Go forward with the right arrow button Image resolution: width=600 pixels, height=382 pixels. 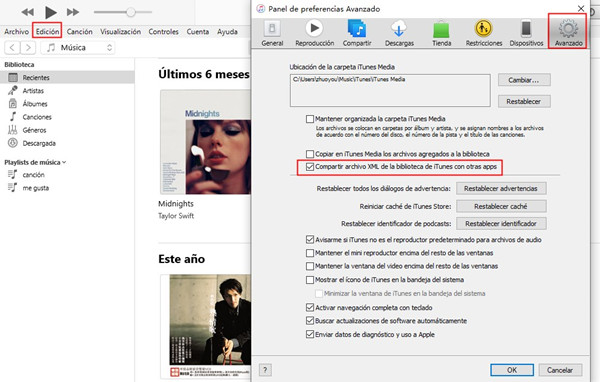28,47
